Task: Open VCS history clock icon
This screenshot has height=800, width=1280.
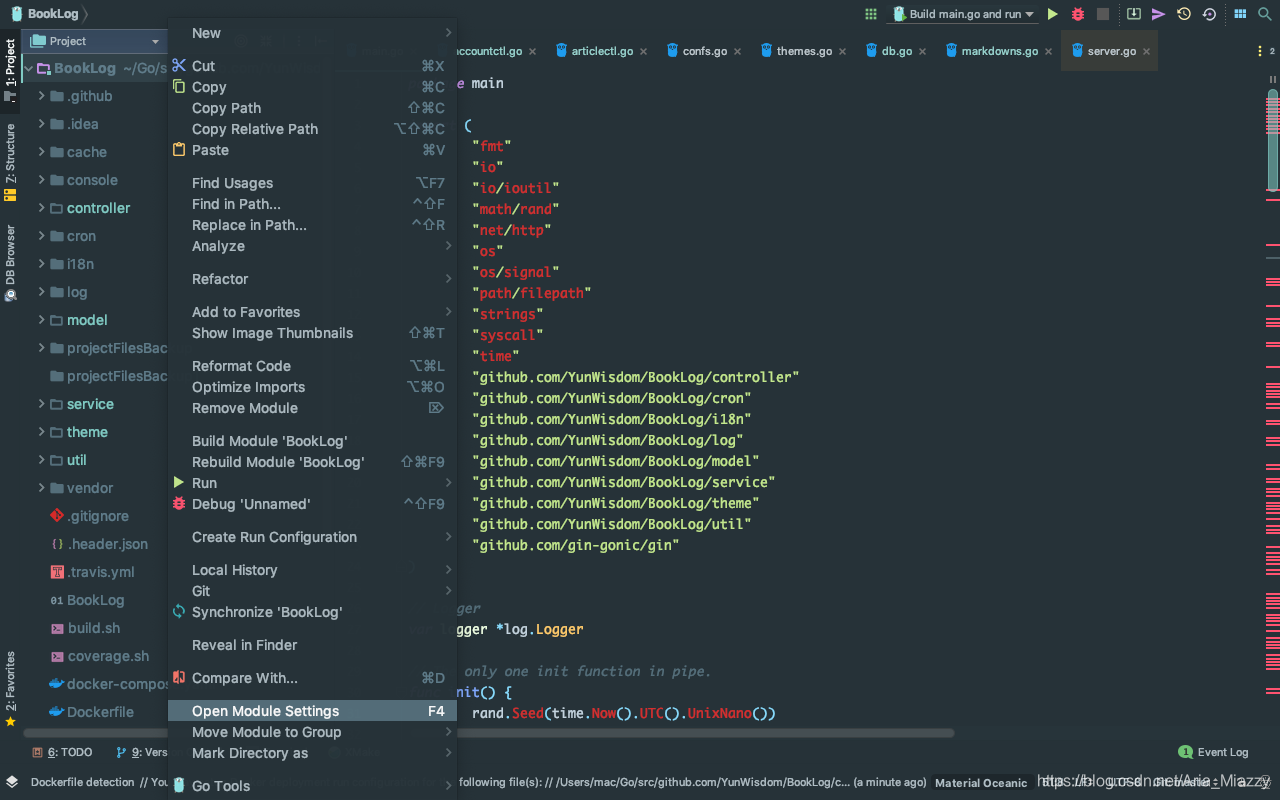Action: (1184, 14)
